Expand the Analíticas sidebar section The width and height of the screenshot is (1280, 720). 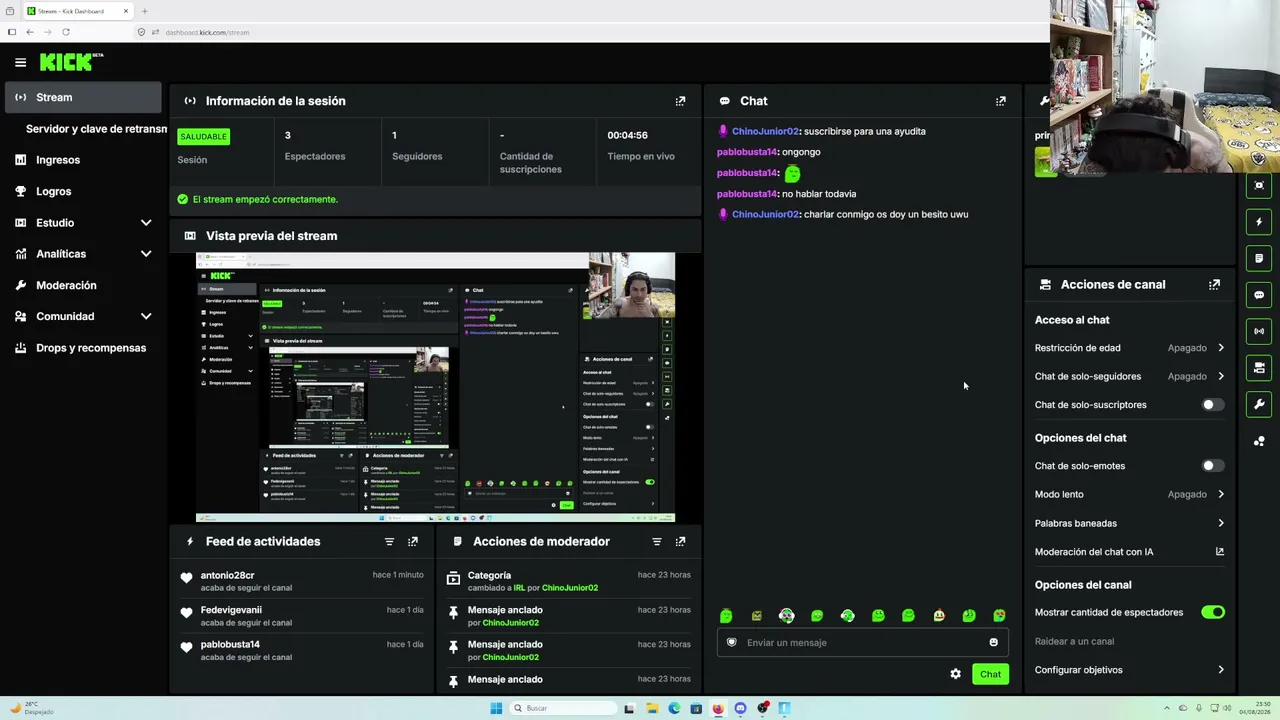146,254
